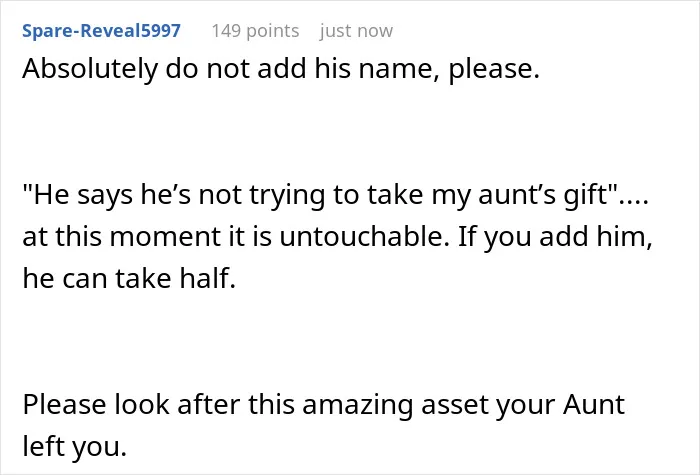Click the word 'please.' ending the first line

(494, 70)
